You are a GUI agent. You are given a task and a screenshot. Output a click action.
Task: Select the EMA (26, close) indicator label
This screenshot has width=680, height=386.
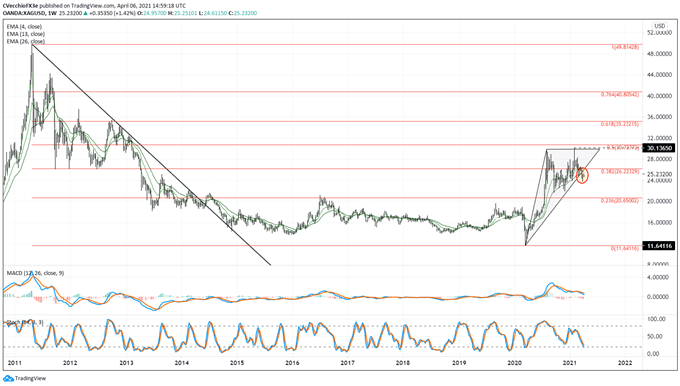click(26, 41)
